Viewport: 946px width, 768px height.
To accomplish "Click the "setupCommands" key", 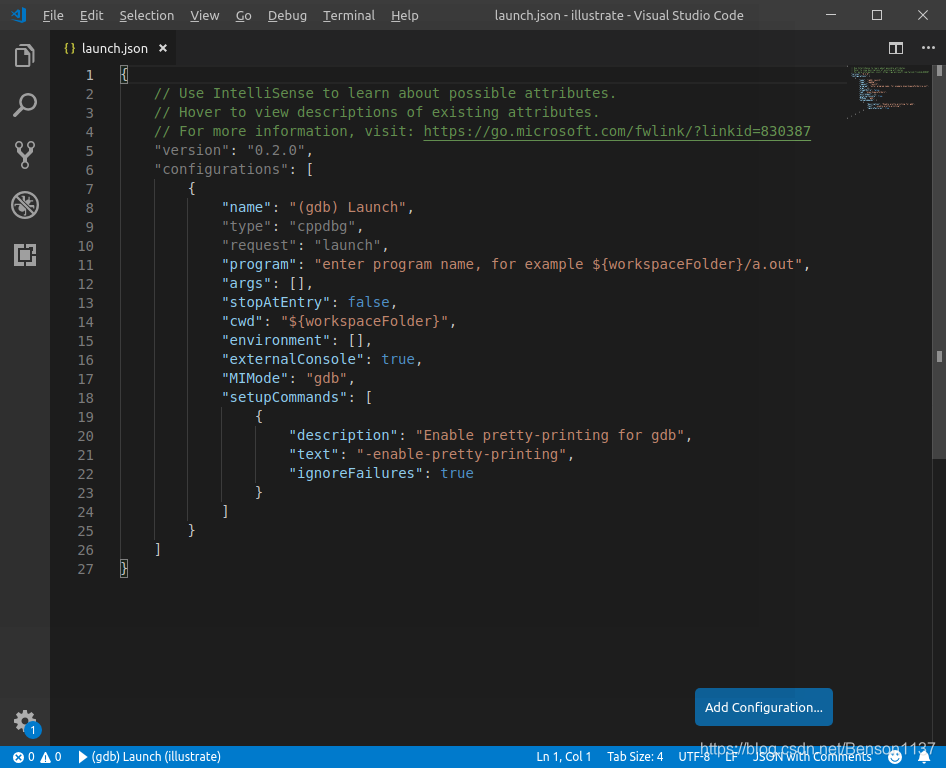I will [284, 397].
